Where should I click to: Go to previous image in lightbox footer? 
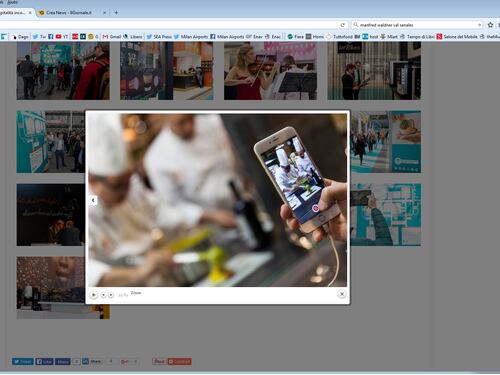[x=103, y=295]
